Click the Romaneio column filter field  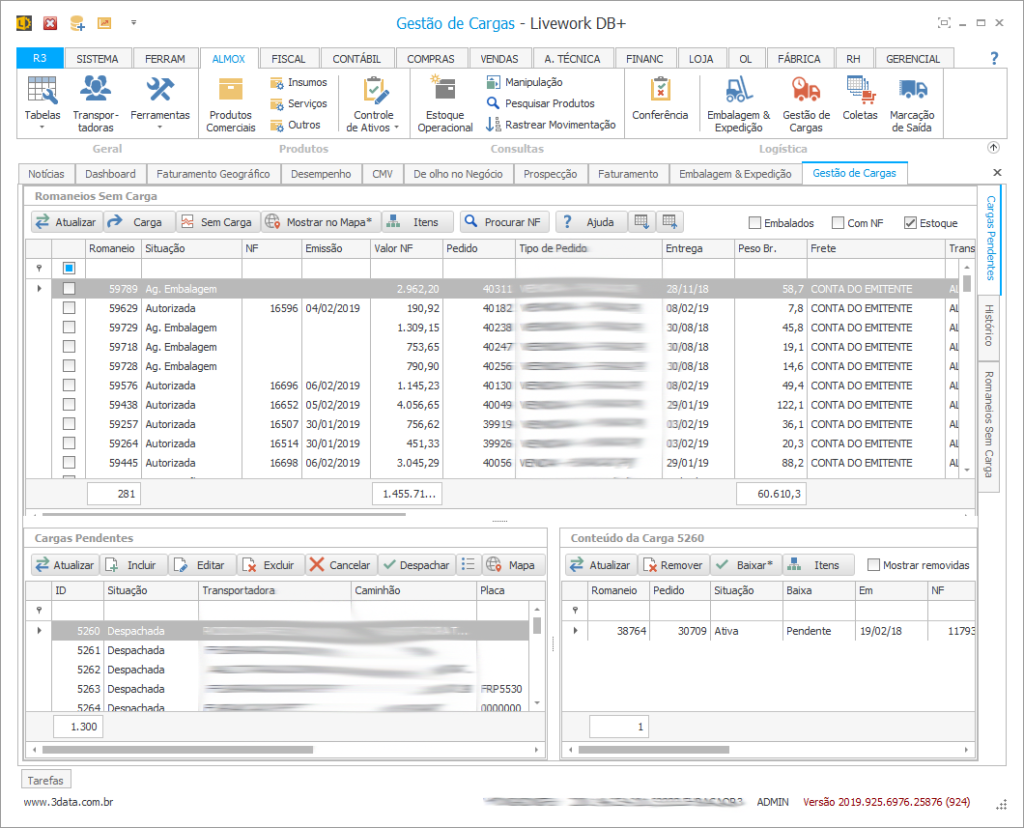(113, 268)
